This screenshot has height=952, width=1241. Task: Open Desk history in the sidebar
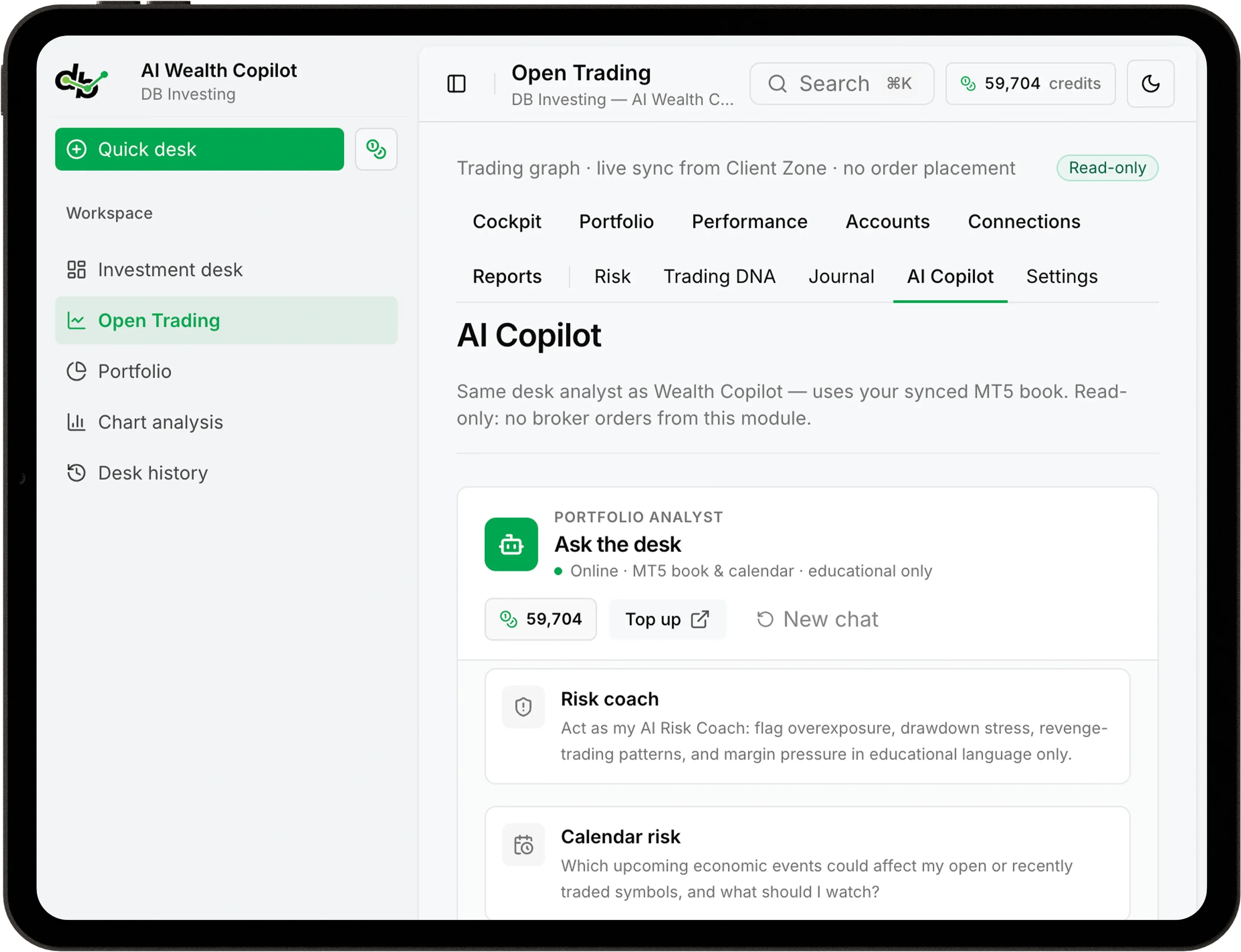tap(226, 473)
